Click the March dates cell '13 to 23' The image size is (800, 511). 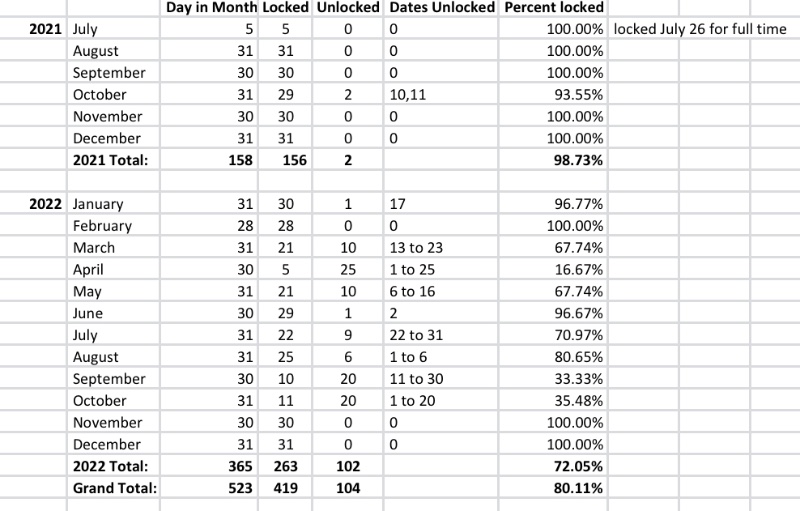click(441, 248)
